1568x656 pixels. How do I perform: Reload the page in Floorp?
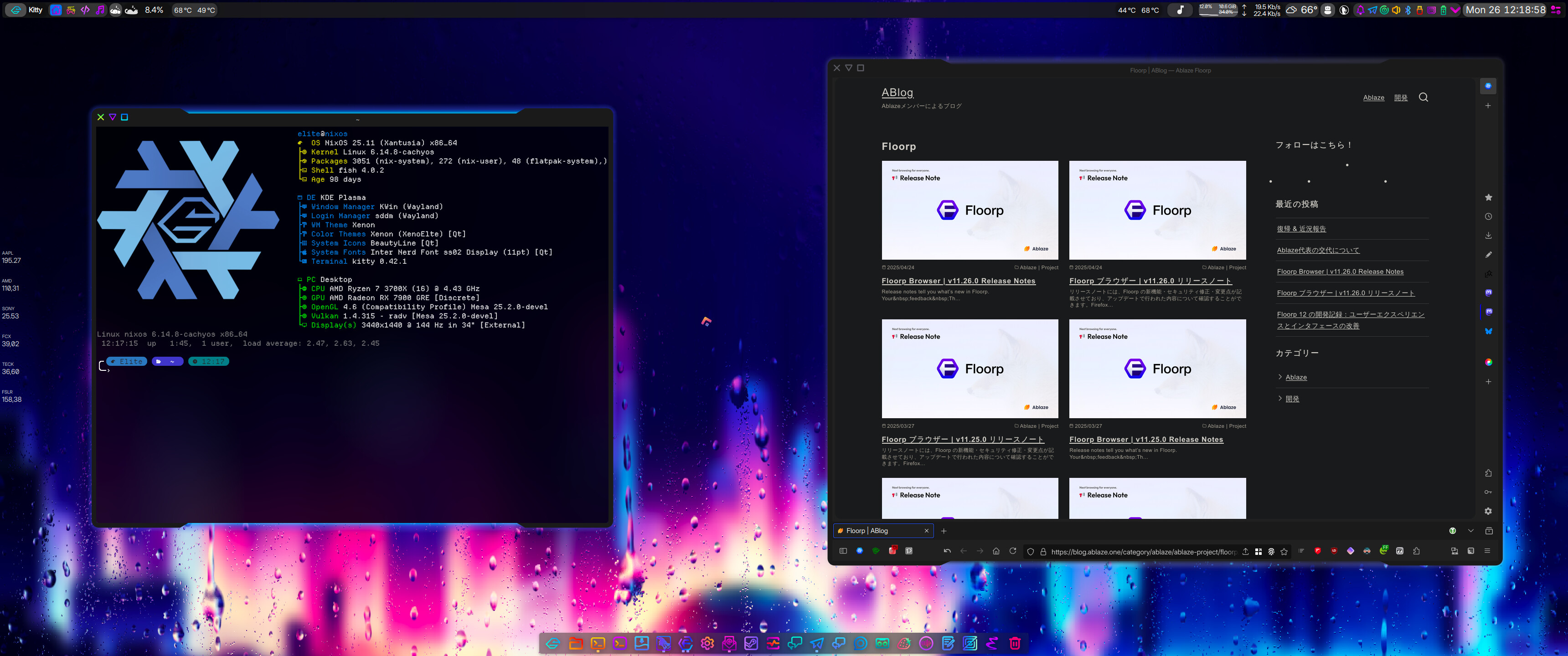point(1013,551)
